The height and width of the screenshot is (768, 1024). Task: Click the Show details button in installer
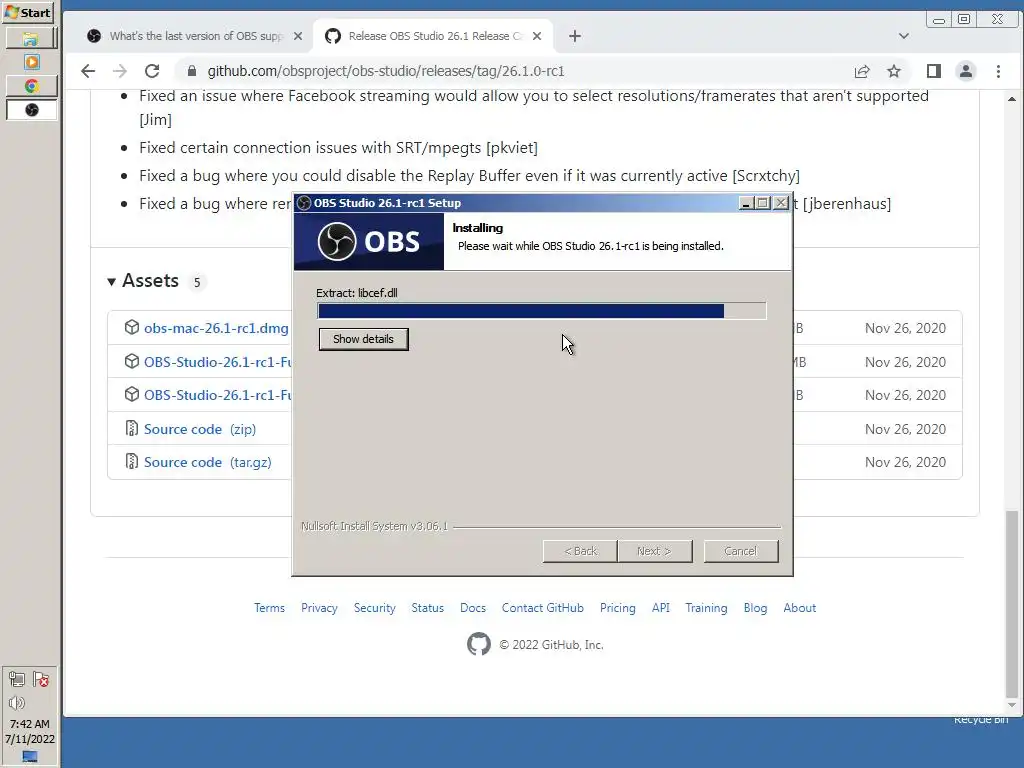pos(363,339)
